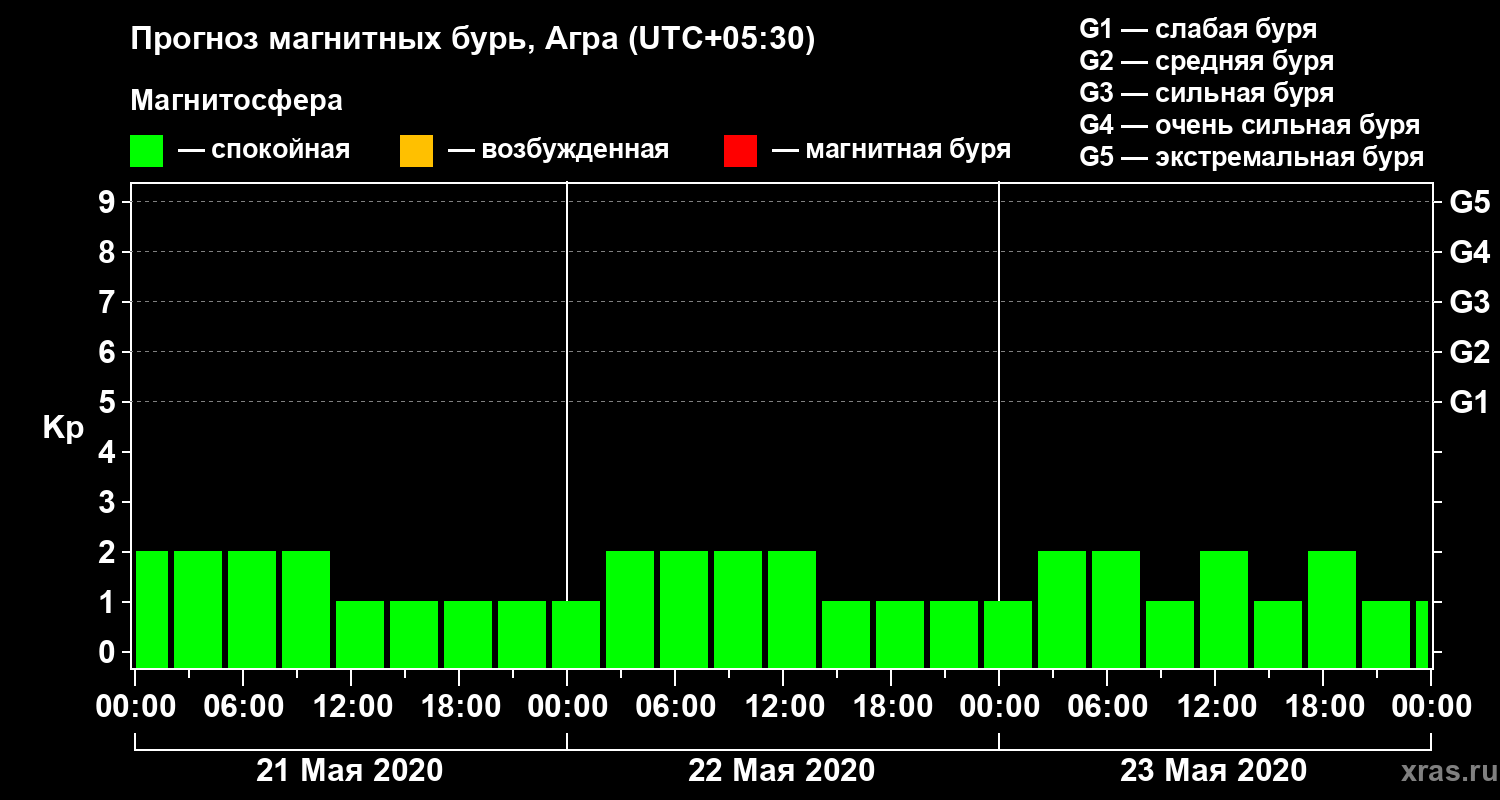Screen dimensions: 1500x800
Task: Click the '22 Мая 2020' date label
Action: point(782,771)
